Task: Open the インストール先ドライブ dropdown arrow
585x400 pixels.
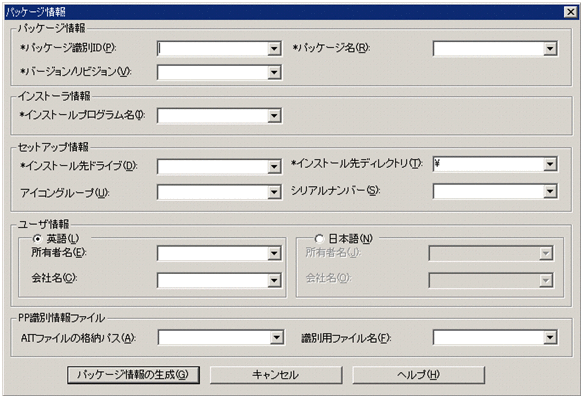Action: [x=274, y=166]
